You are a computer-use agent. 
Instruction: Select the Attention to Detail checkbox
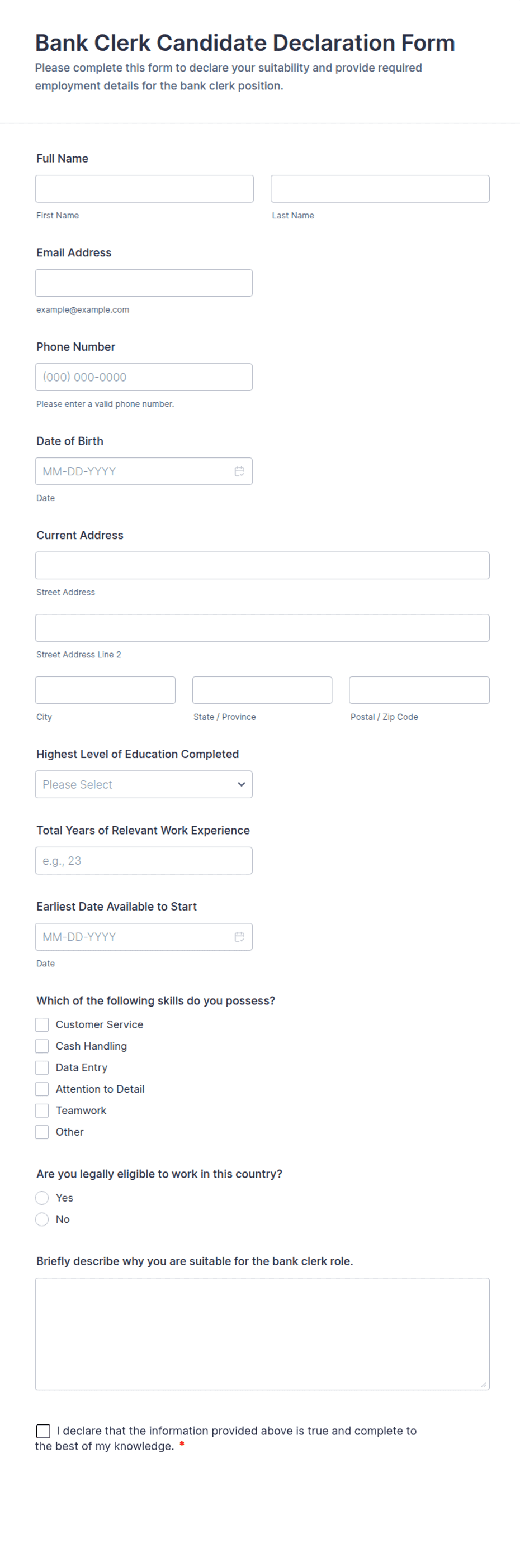click(42, 1088)
